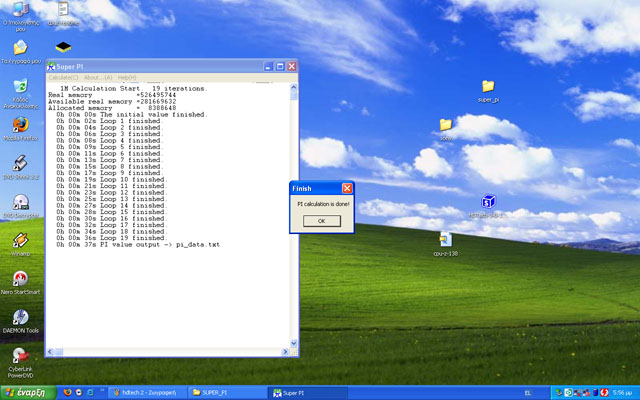Select the yellow folder below super_pi folder

[x=446, y=130]
